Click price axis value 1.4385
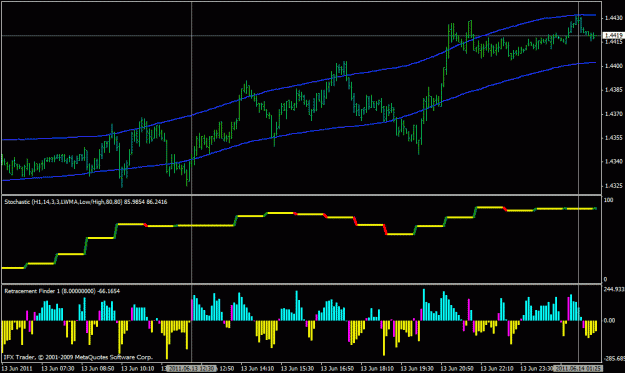625x373 pixels. coord(613,90)
